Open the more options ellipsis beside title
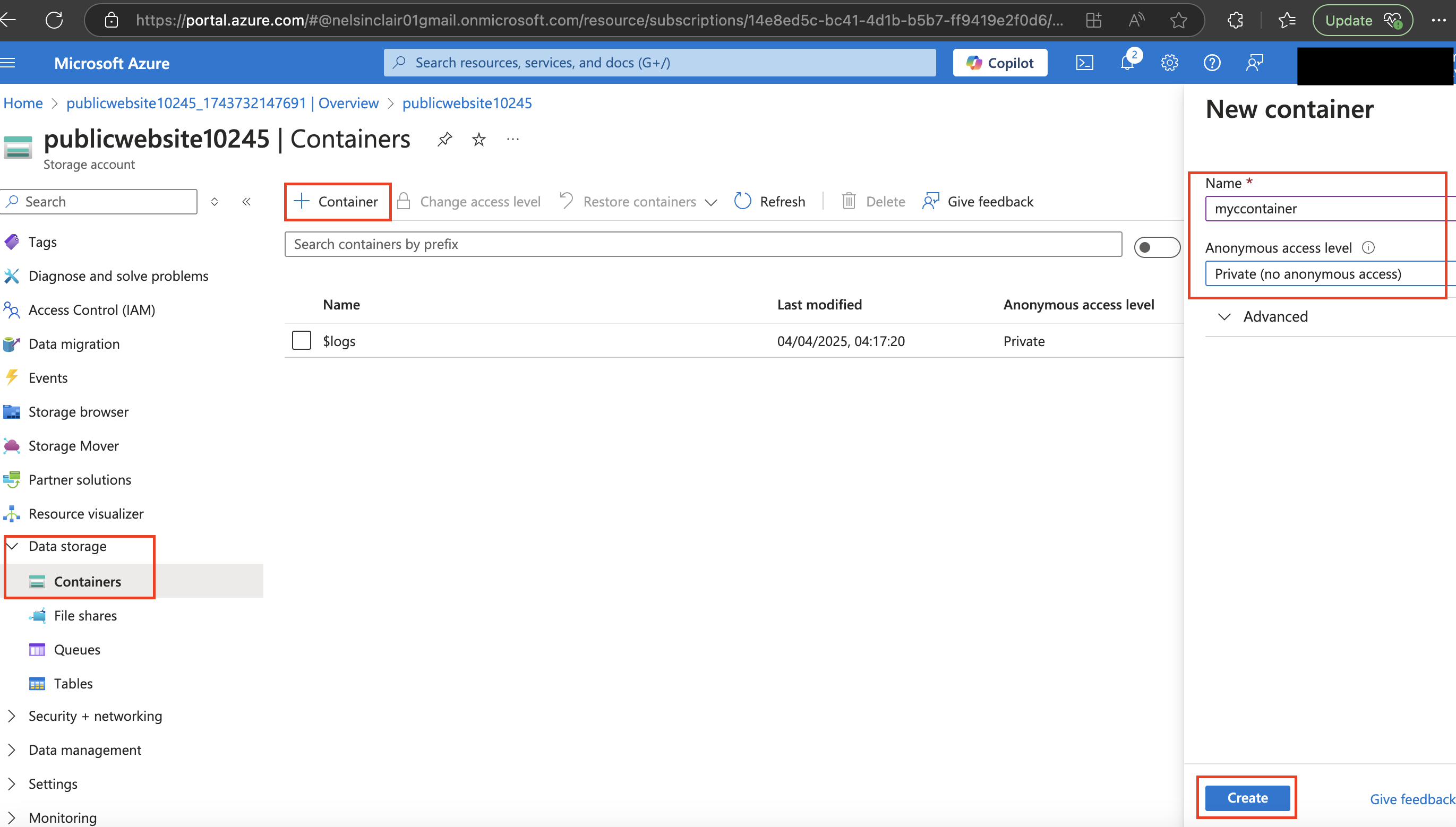The image size is (1456, 827). click(x=513, y=139)
